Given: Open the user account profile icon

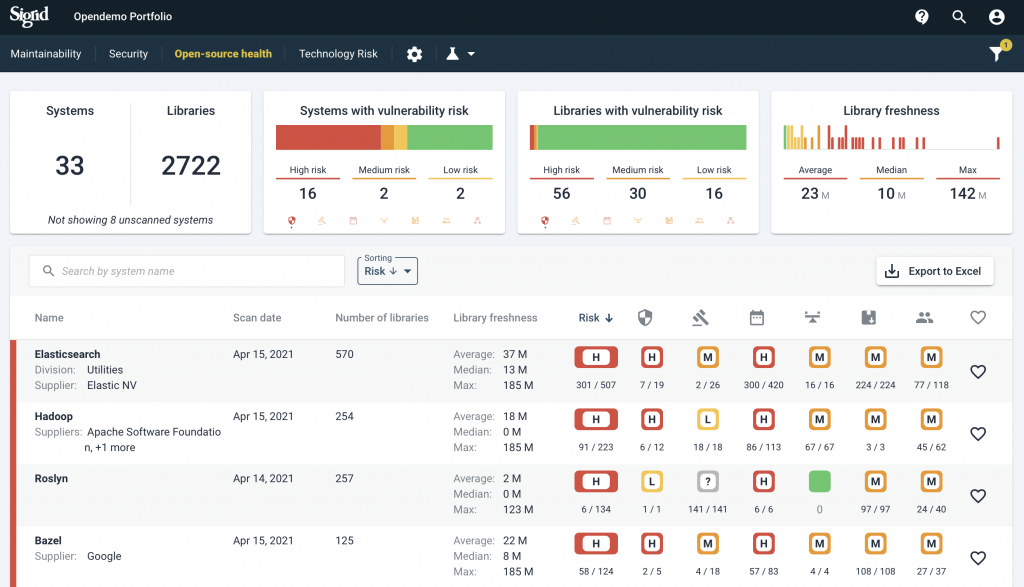Looking at the screenshot, I should 996,17.
